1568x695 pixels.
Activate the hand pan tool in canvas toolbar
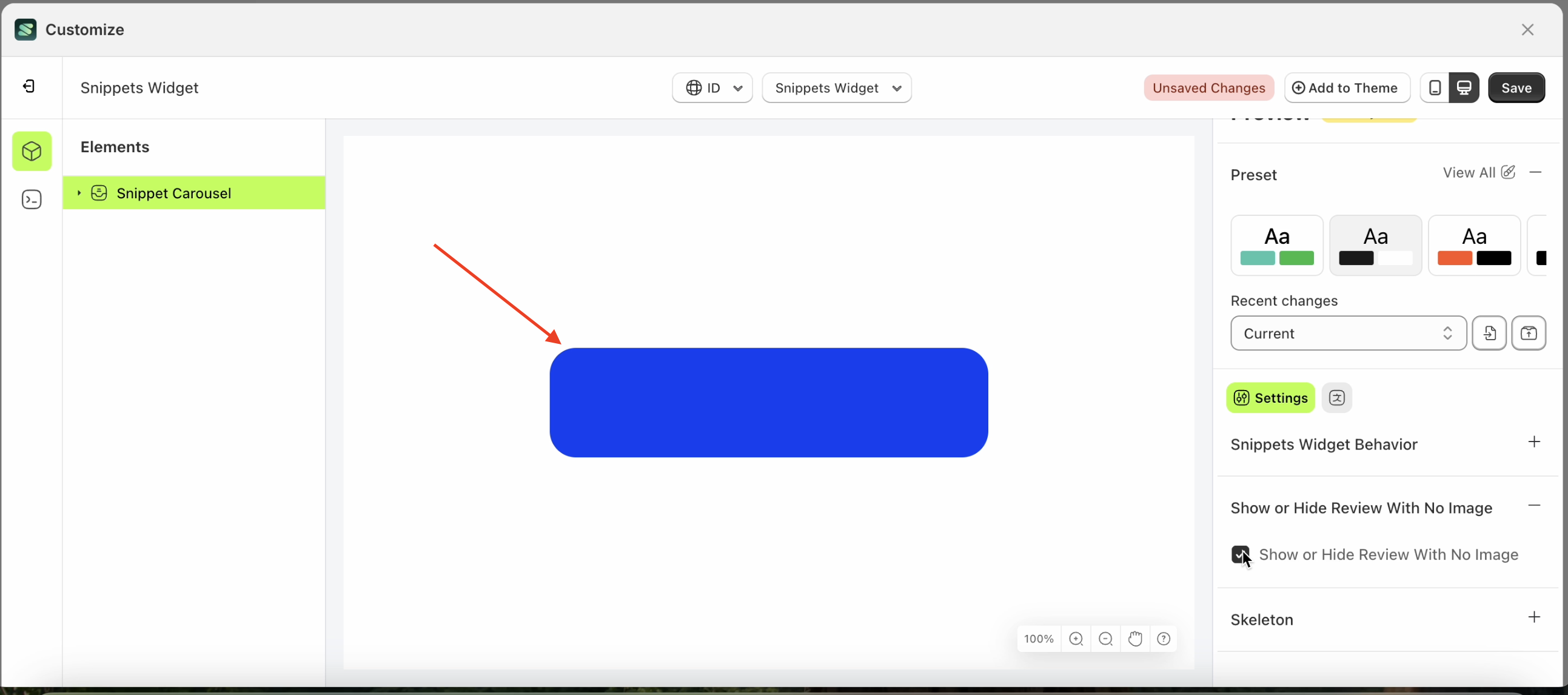(x=1135, y=639)
